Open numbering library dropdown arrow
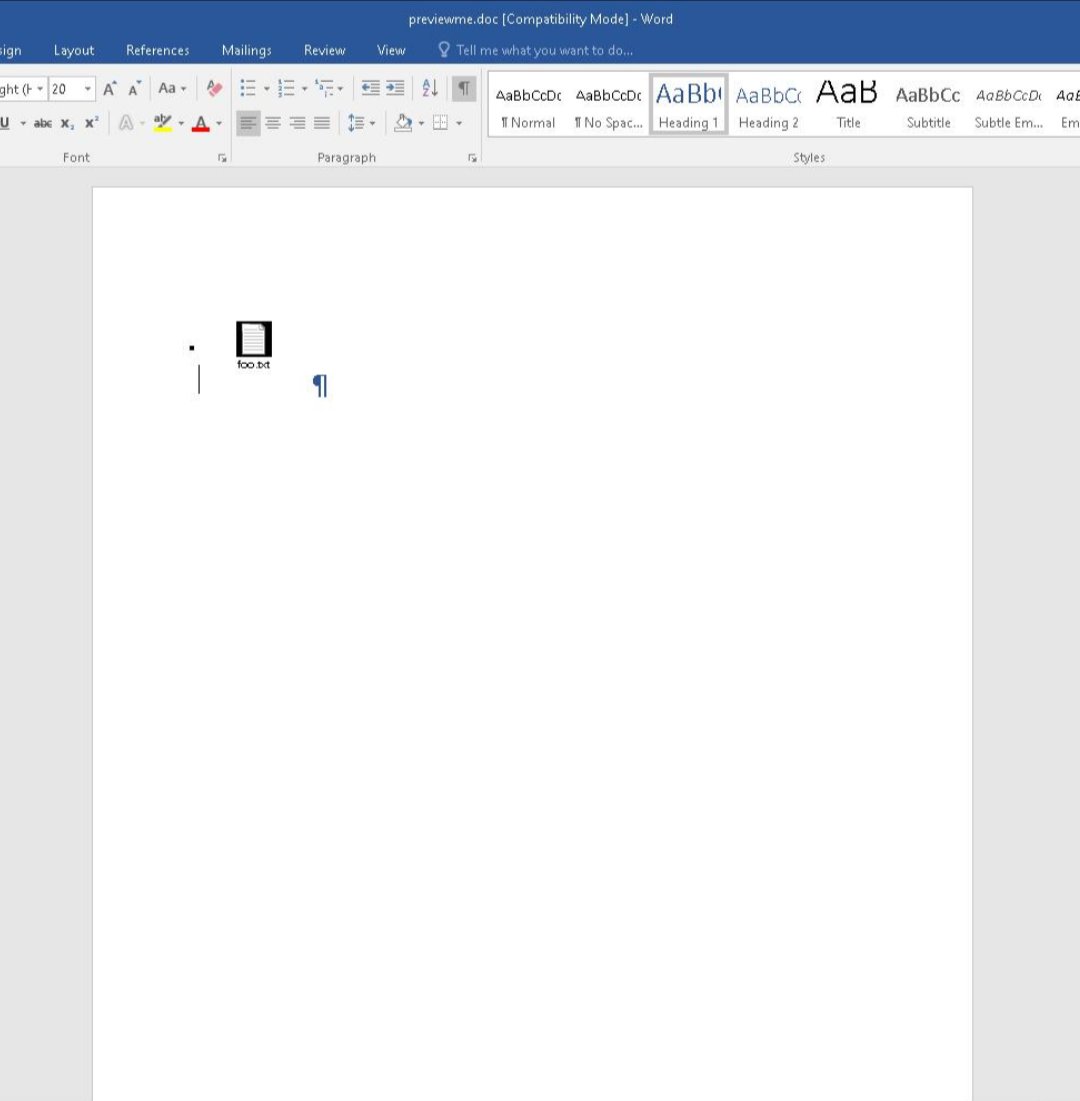The height and width of the screenshot is (1101, 1080). pos(304,88)
